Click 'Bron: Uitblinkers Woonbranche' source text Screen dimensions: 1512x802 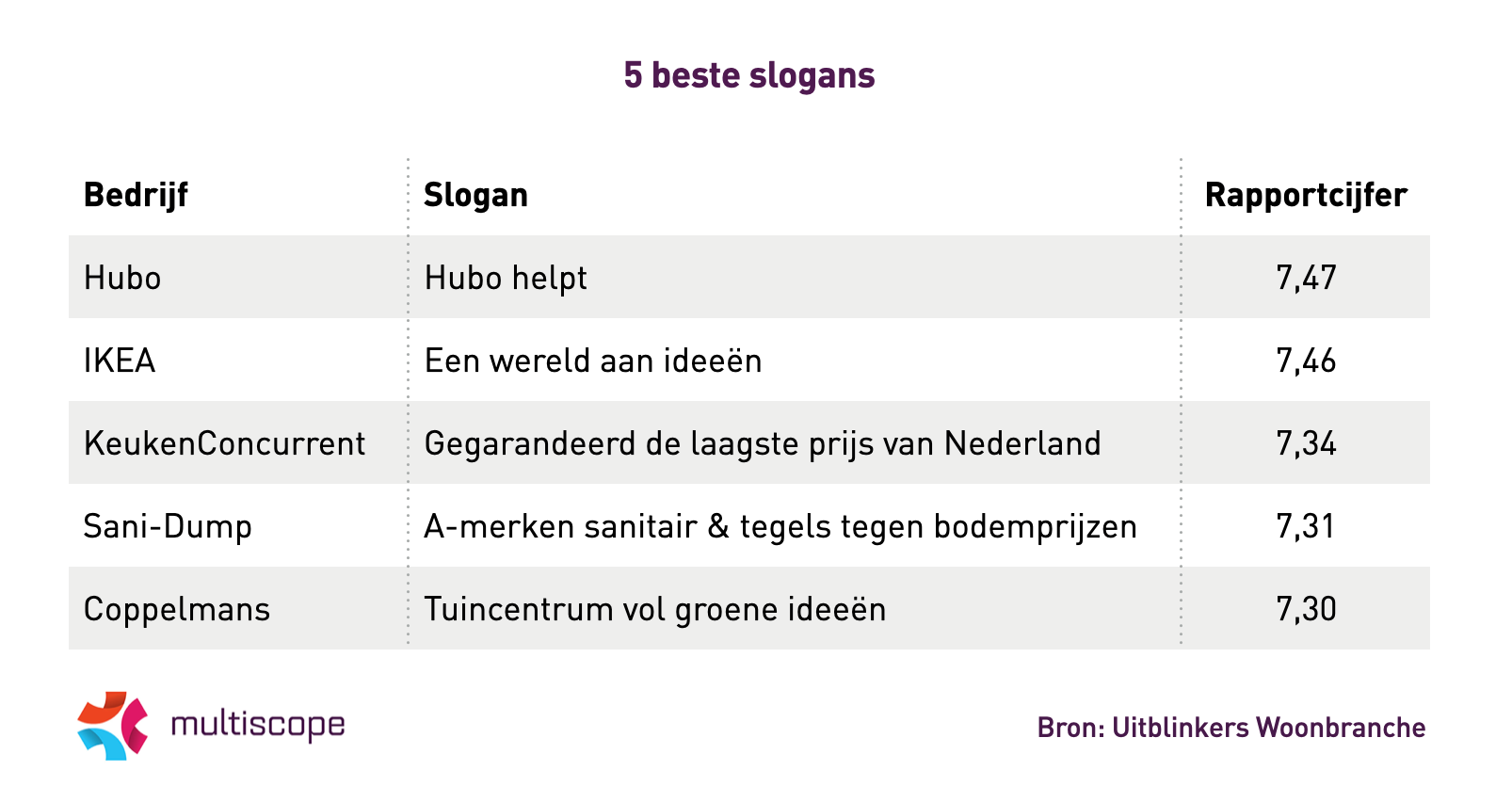click(1231, 728)
